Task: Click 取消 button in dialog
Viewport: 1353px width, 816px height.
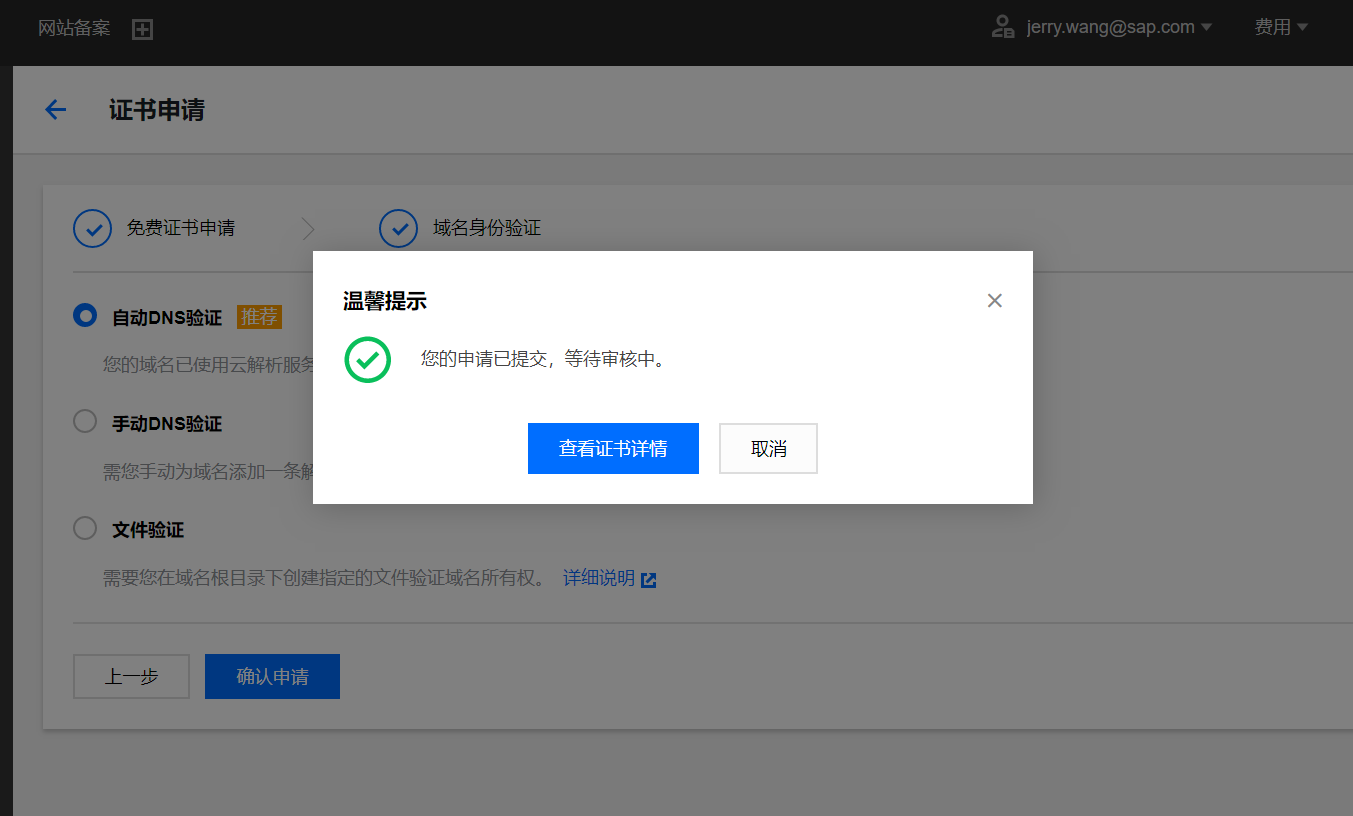Action: pyautogui.click(x=768, y=448)
